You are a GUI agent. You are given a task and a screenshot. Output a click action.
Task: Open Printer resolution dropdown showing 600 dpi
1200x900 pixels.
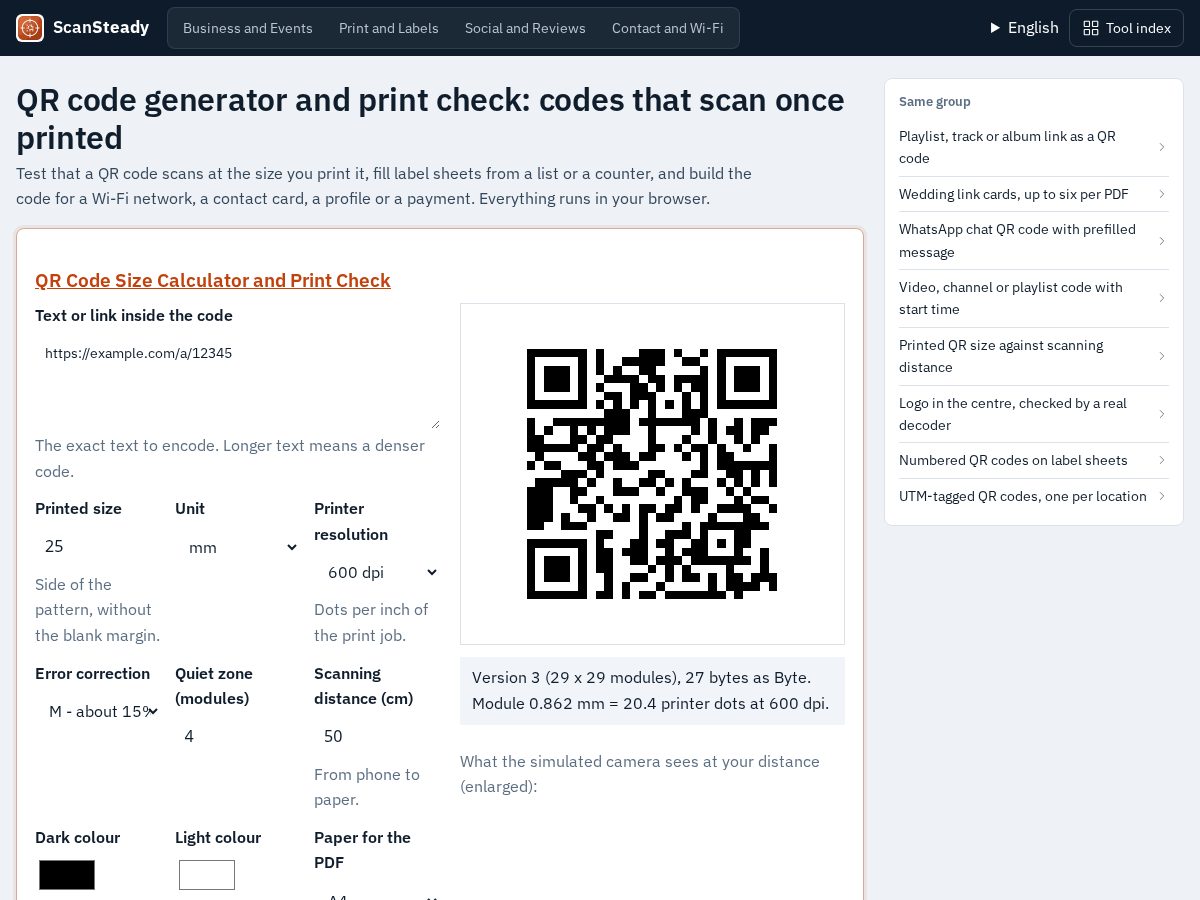[x=377, y=572]
